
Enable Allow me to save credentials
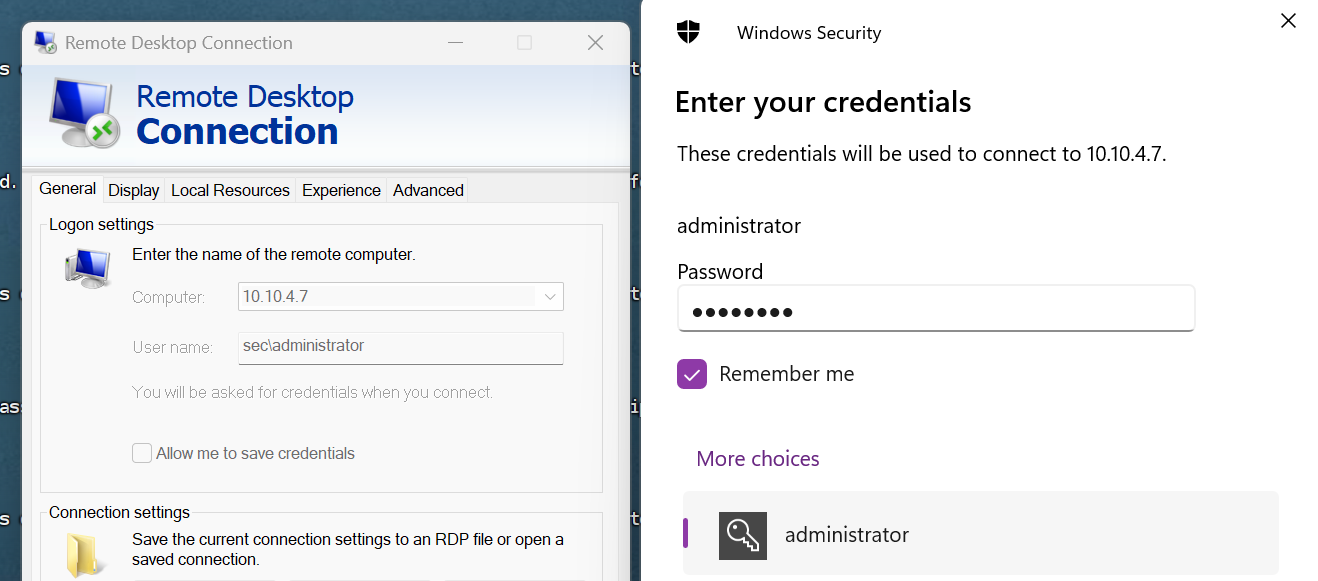click(142, 453)
